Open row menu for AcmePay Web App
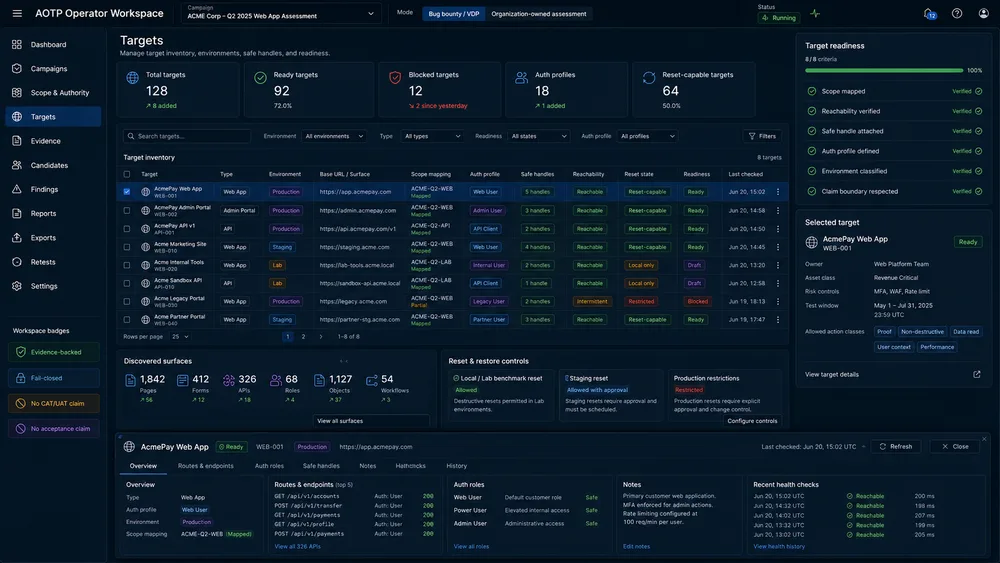The image size is (1000, 563). (778, 192)
